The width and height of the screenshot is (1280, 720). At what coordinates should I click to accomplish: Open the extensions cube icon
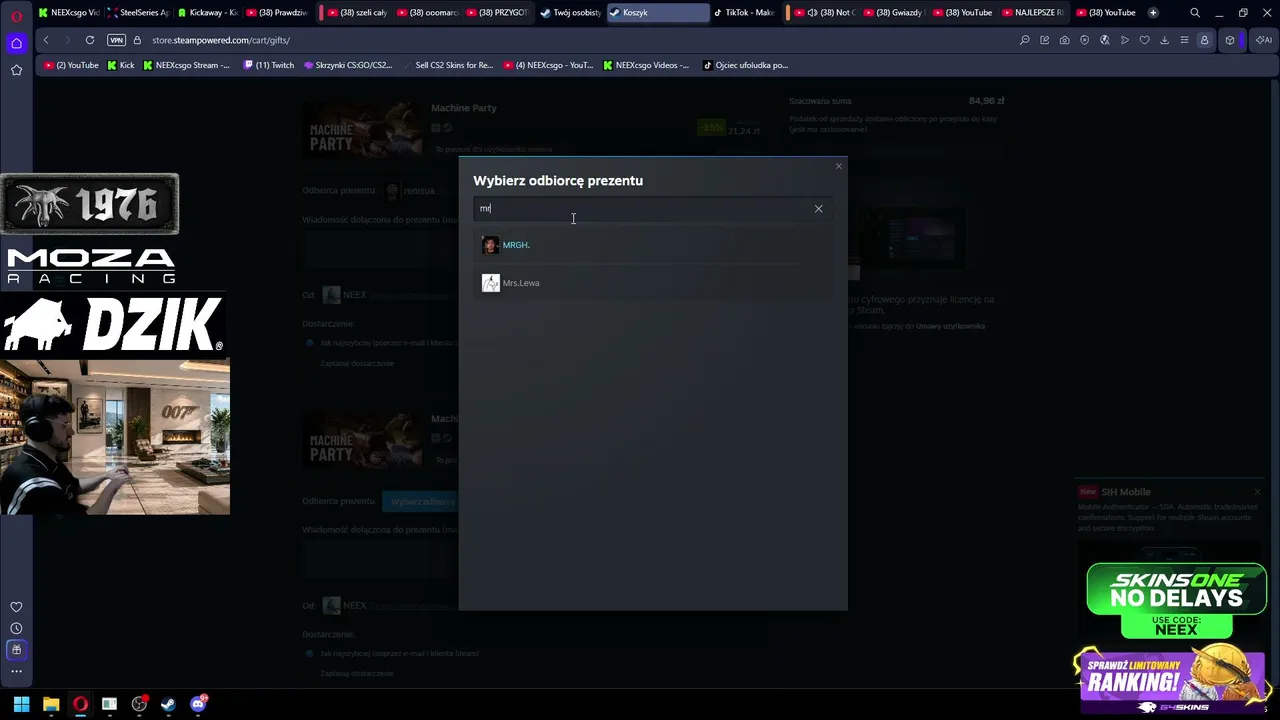1230,40
